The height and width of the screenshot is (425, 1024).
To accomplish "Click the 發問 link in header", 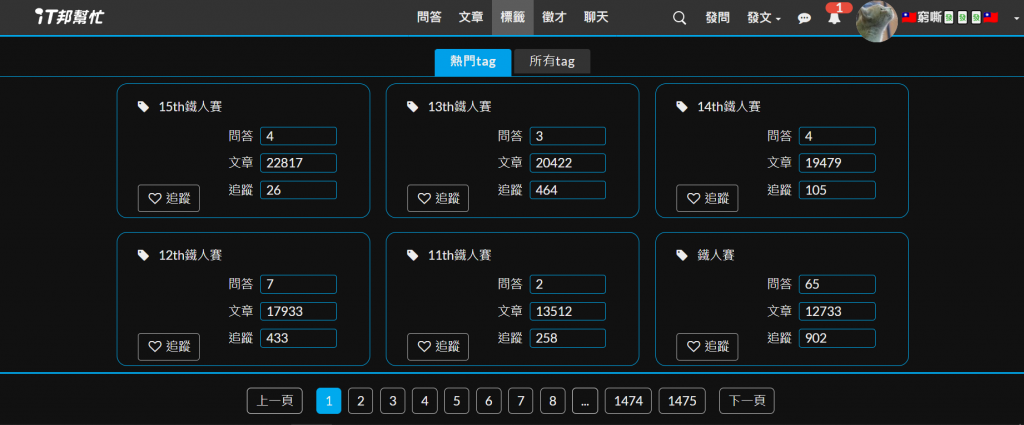I will (x=718, y=18).
